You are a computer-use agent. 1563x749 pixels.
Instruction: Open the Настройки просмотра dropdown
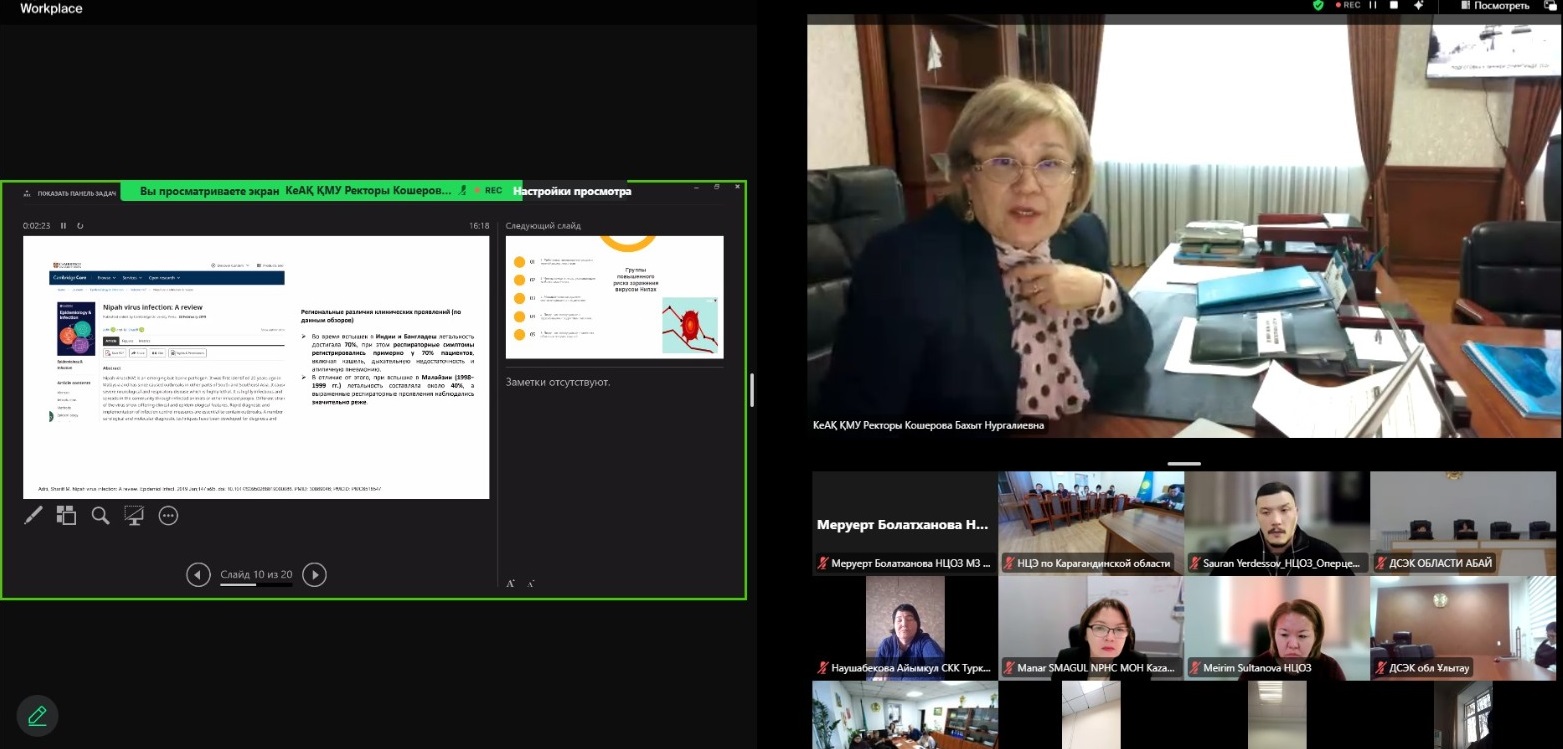point(572,191)
